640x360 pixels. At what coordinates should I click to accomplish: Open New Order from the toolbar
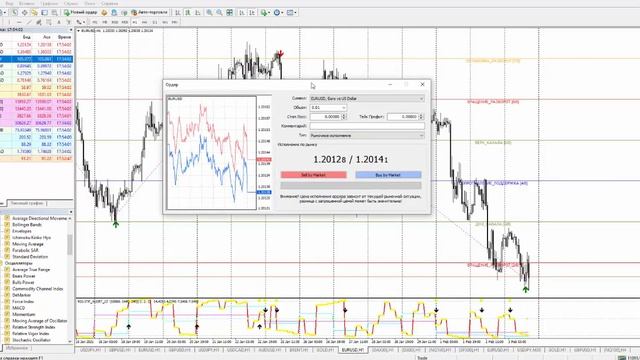(81, 13)
